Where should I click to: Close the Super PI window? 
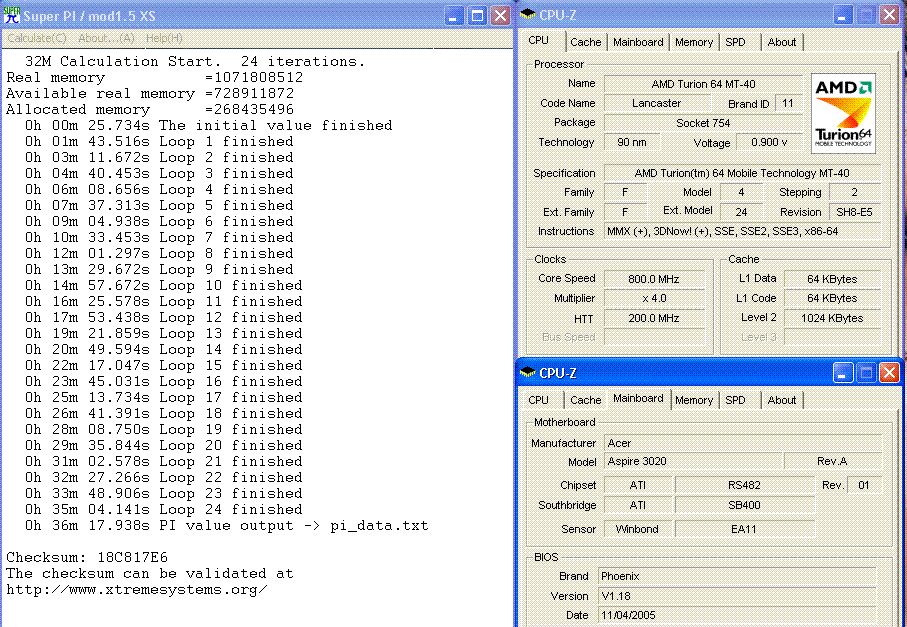tap(500, 16)
